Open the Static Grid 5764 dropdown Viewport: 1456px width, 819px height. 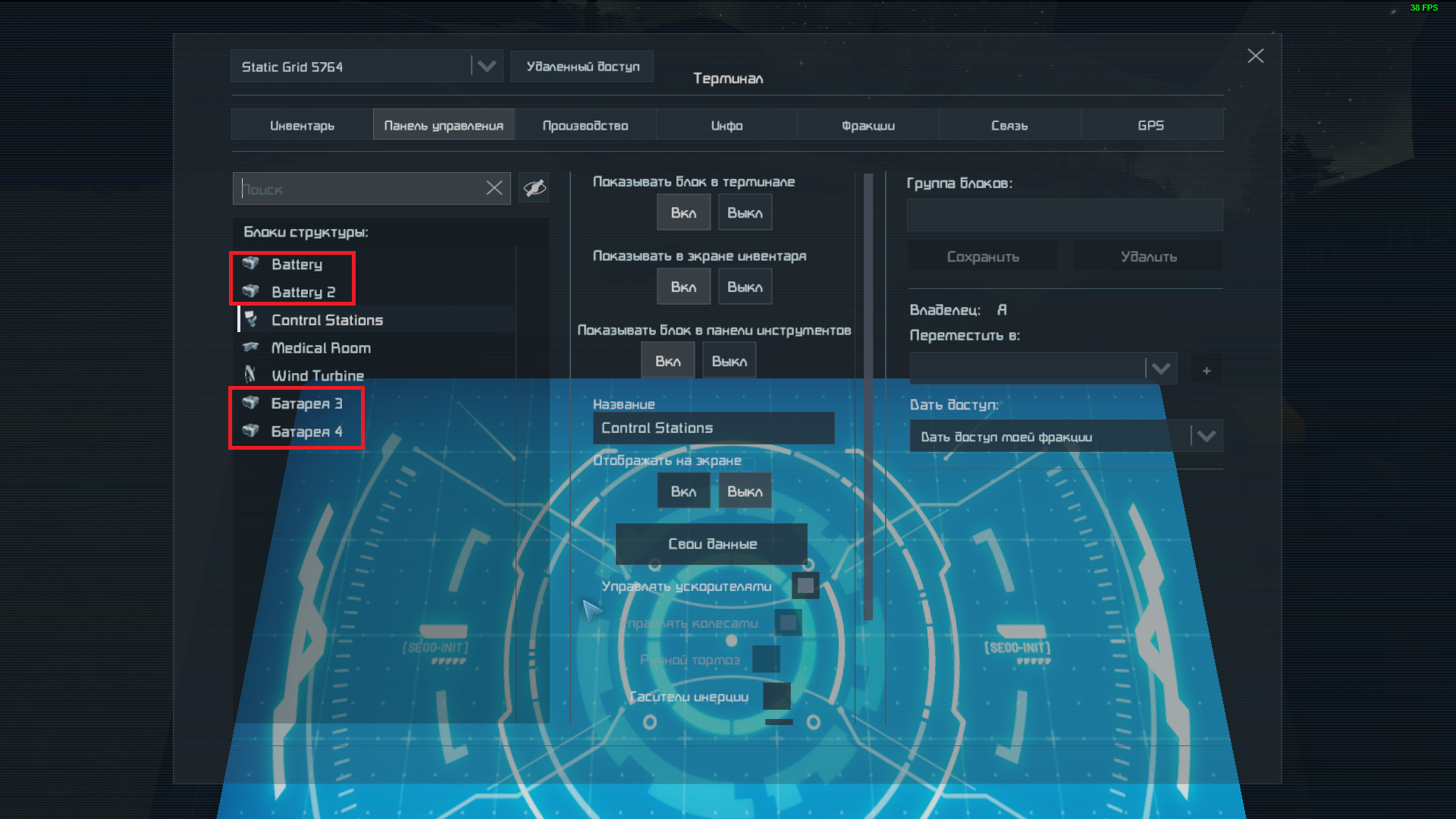487,66
